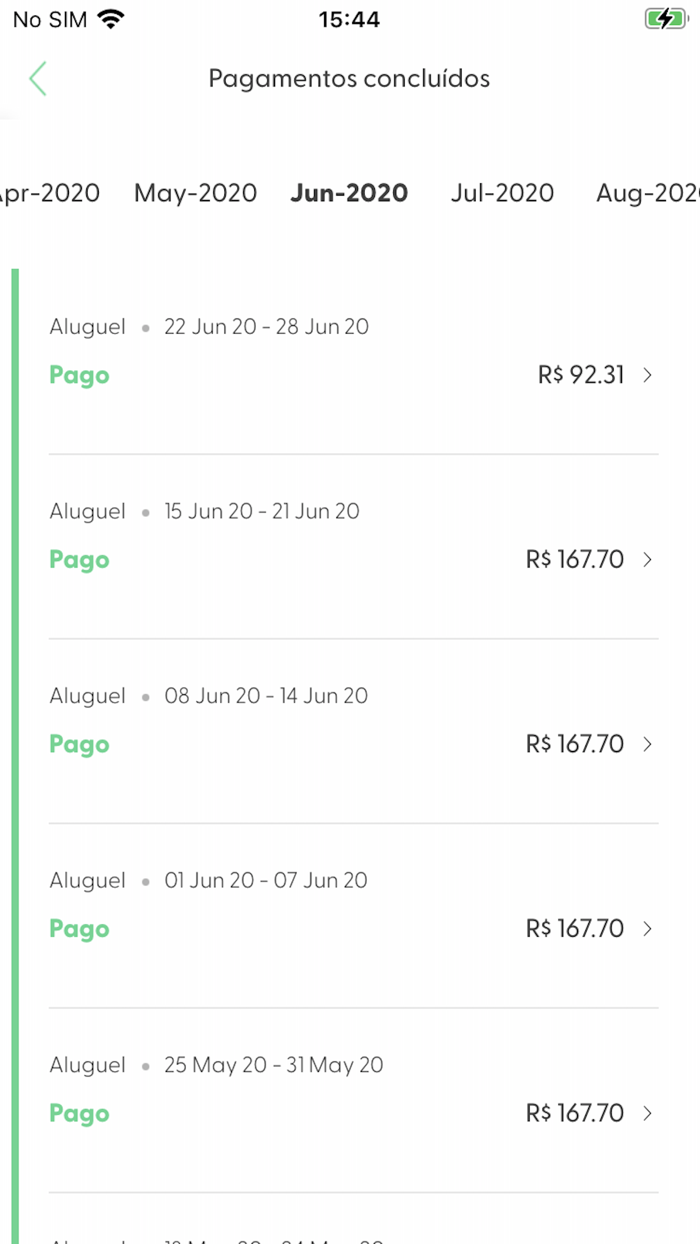Viewport: 700px width, 1244px height.
Task: Open chevron for 22 Jun R$ 92.31 payment
Action: (648, 375)
